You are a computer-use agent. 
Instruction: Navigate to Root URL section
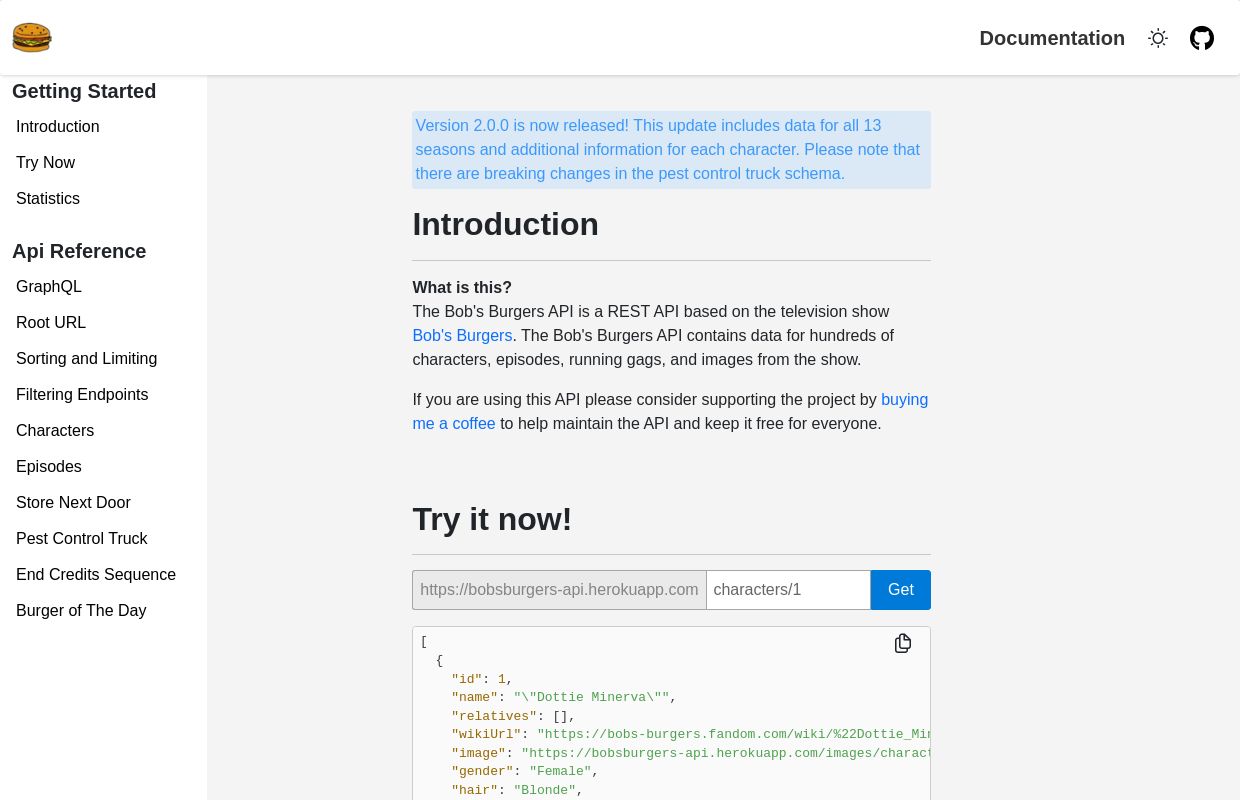pyautogui.click(x=51, y=323)
